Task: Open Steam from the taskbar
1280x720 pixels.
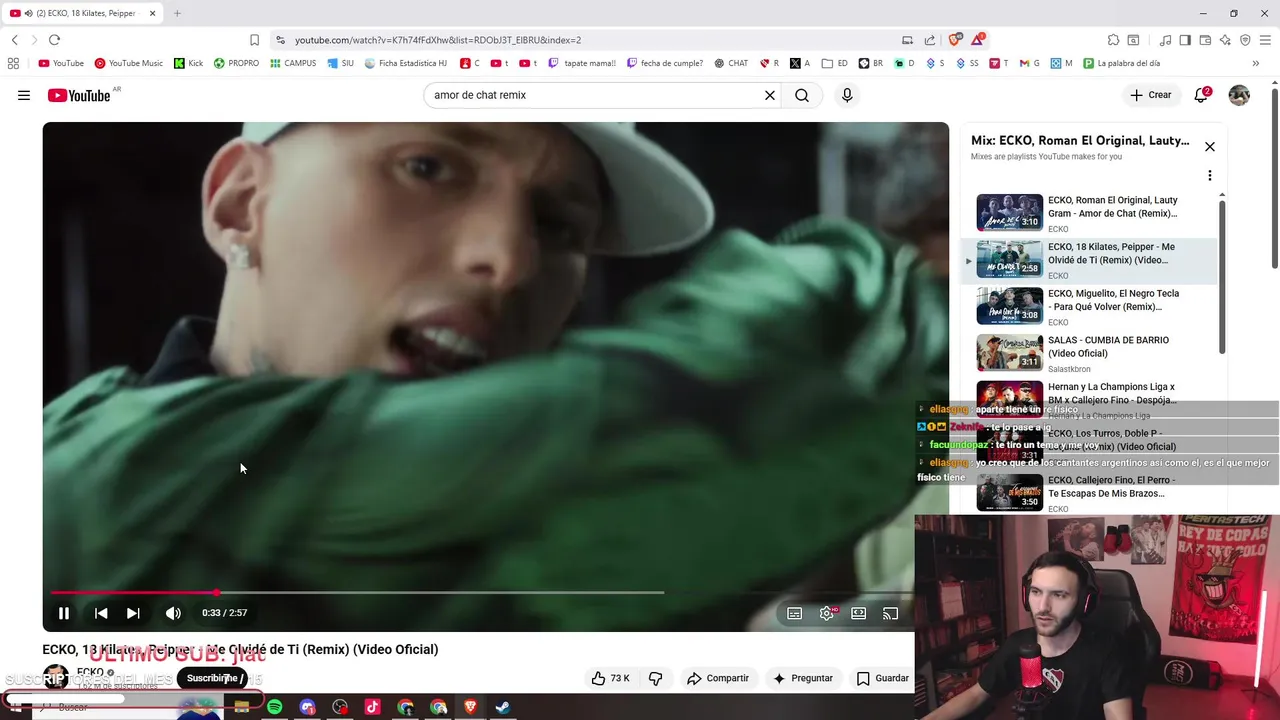Action: point(503,707)
